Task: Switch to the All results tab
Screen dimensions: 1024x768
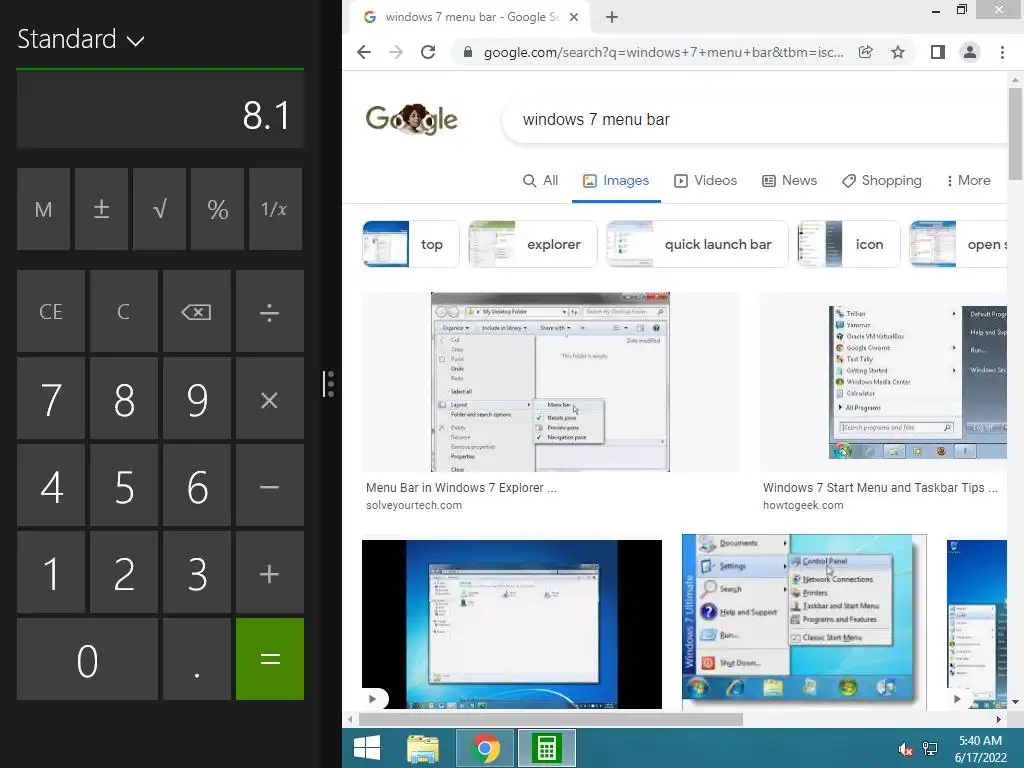Action: click(x=541, y=180)
